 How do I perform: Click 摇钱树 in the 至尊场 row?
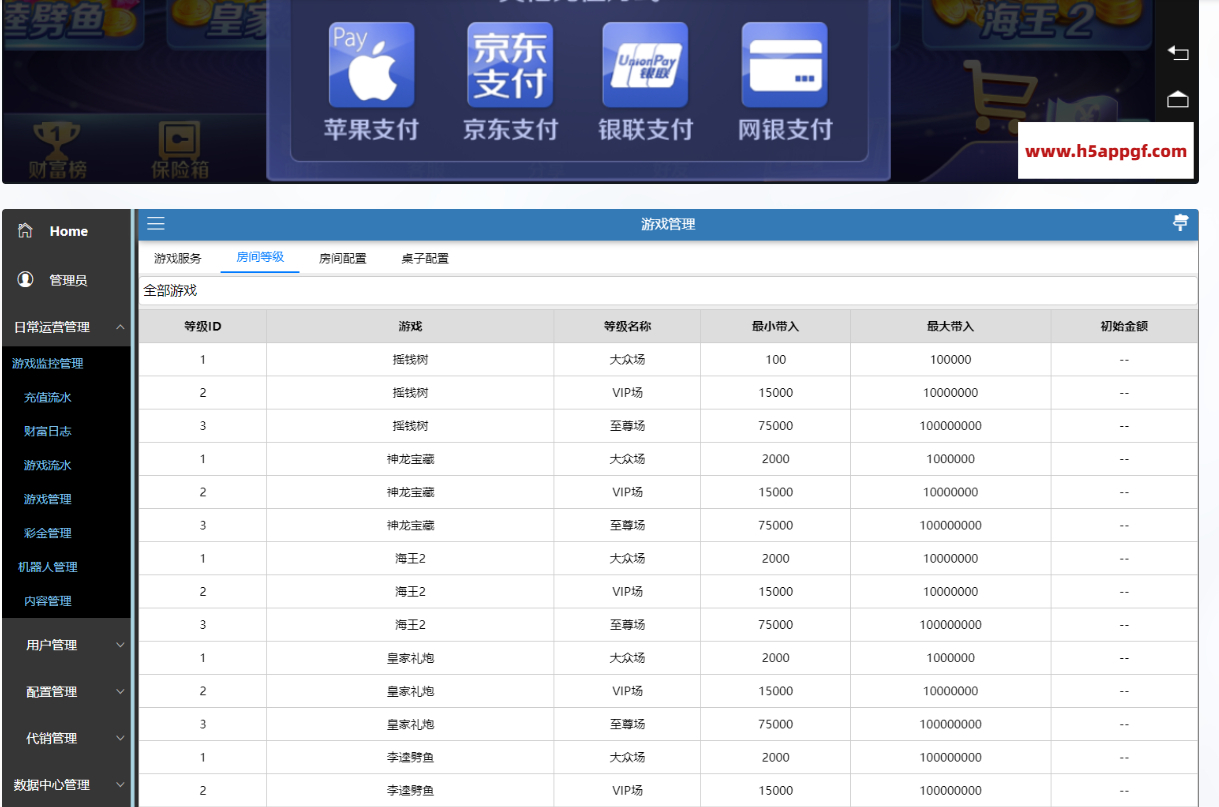(x=410, y=426)
